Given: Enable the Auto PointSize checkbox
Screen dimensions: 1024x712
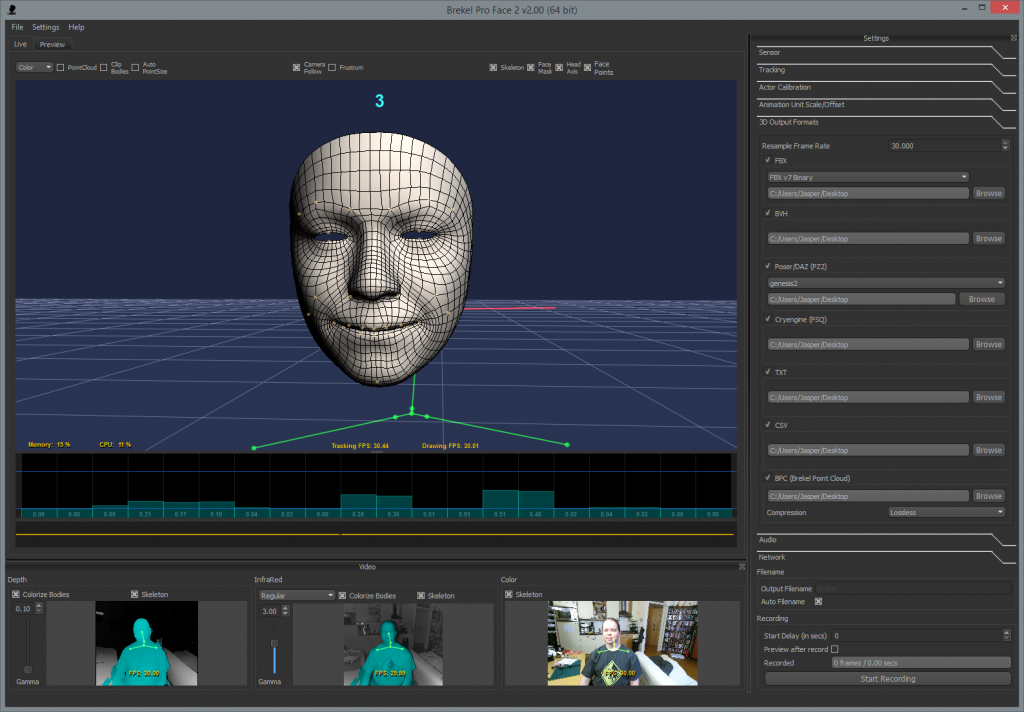Looking at the screenshot, I should [135, 67].
